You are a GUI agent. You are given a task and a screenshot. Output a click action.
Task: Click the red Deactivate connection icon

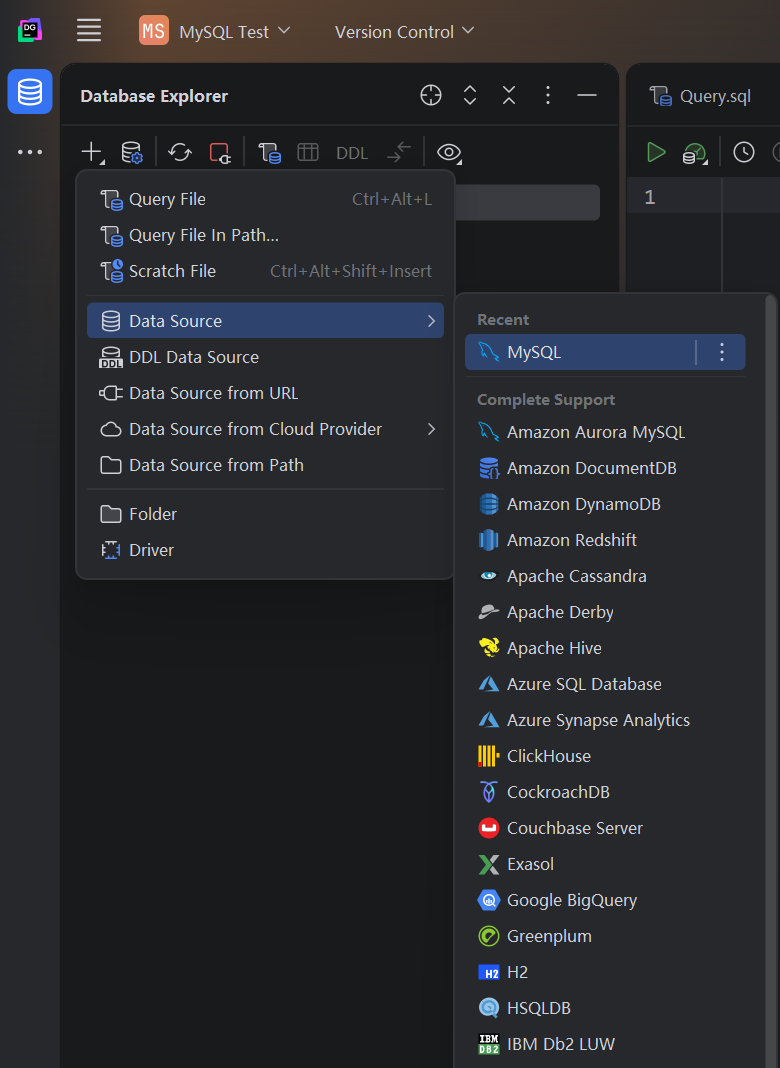[219, 152]
